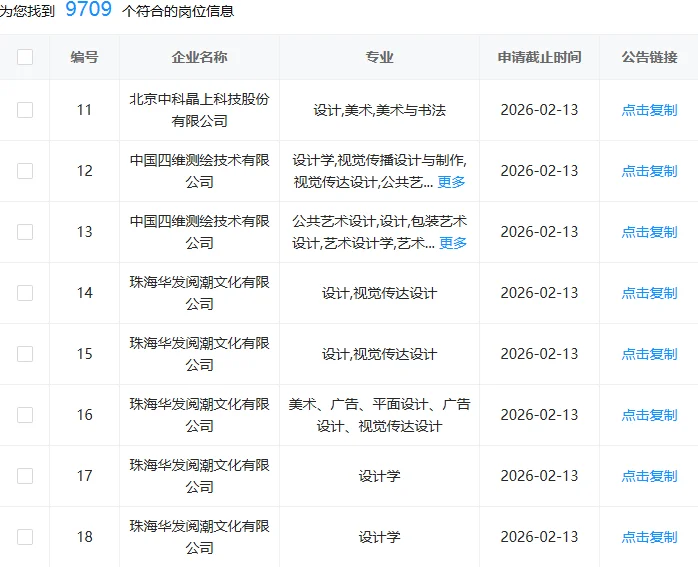
Task: Select 中国四维测绘技术有限公司 in row 12
Action: (x=199, y=171)
